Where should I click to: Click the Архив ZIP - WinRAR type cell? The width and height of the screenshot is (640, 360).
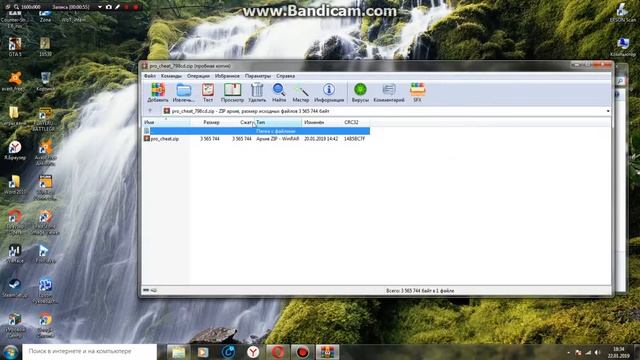click(278, 139)
